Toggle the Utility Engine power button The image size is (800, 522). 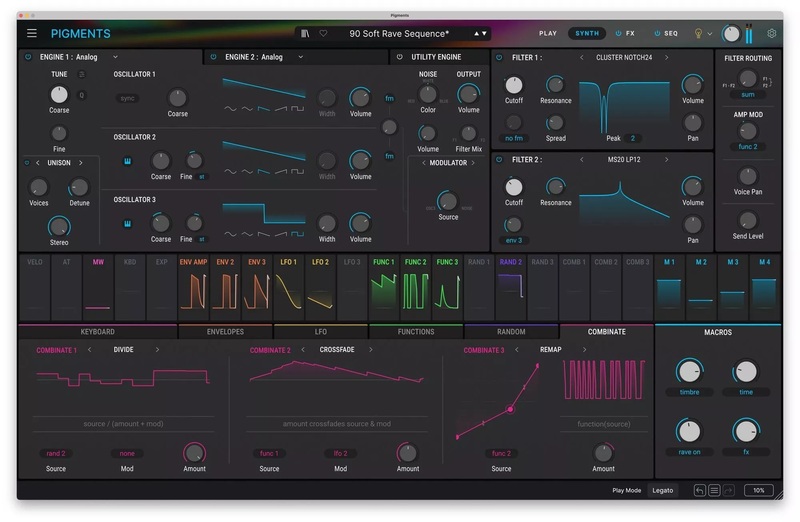400,57
